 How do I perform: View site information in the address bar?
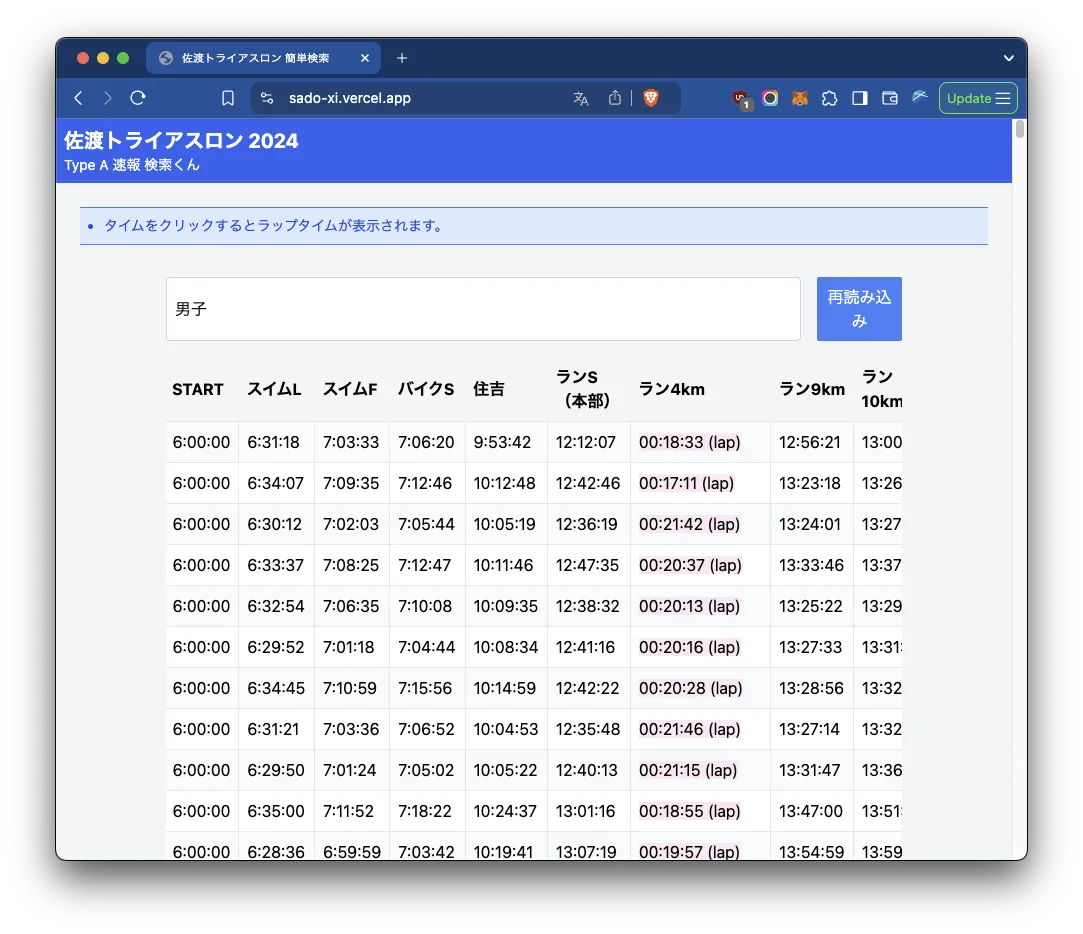[x=266, y=98]
